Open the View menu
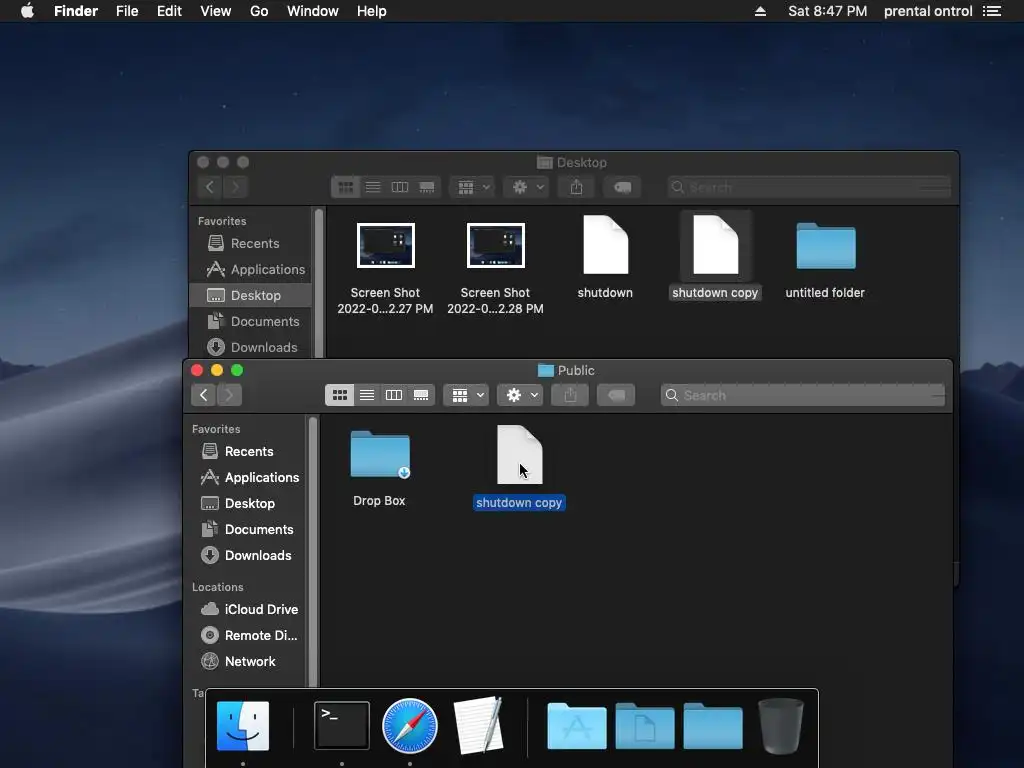 [216, 11]
